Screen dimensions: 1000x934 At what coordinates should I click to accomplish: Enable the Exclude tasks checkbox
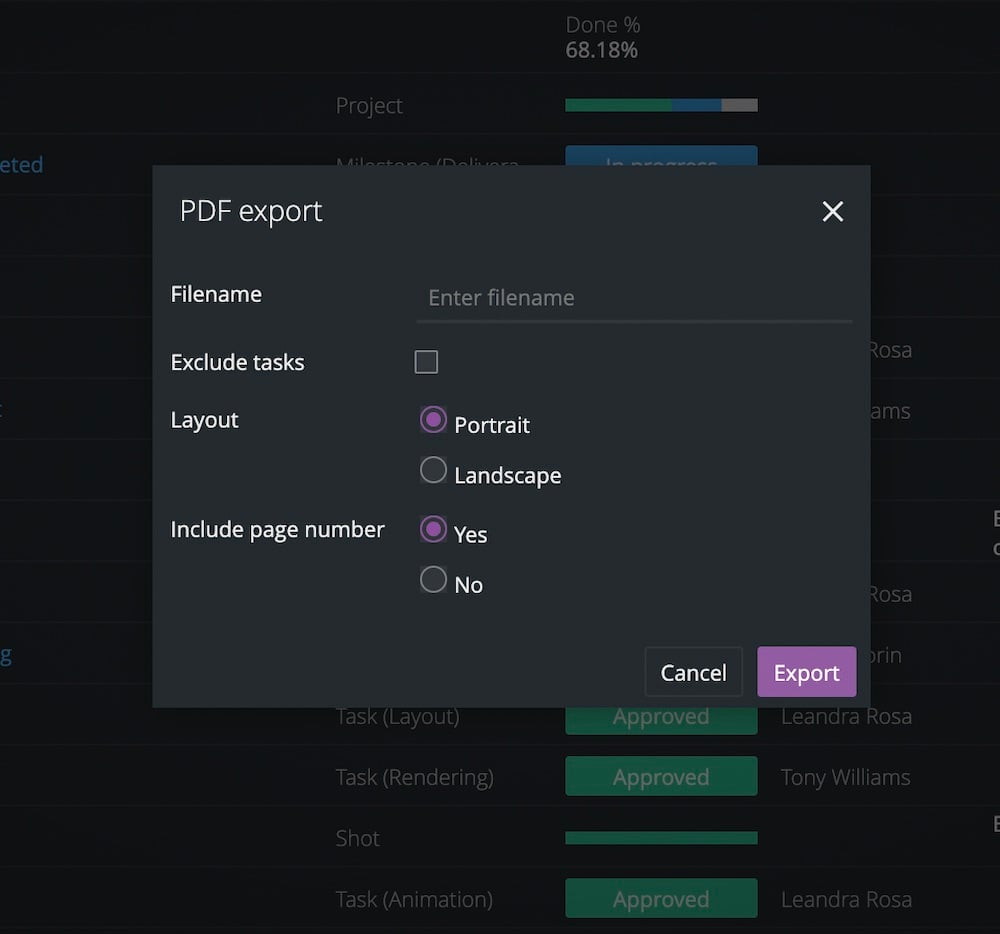(426, 362)
